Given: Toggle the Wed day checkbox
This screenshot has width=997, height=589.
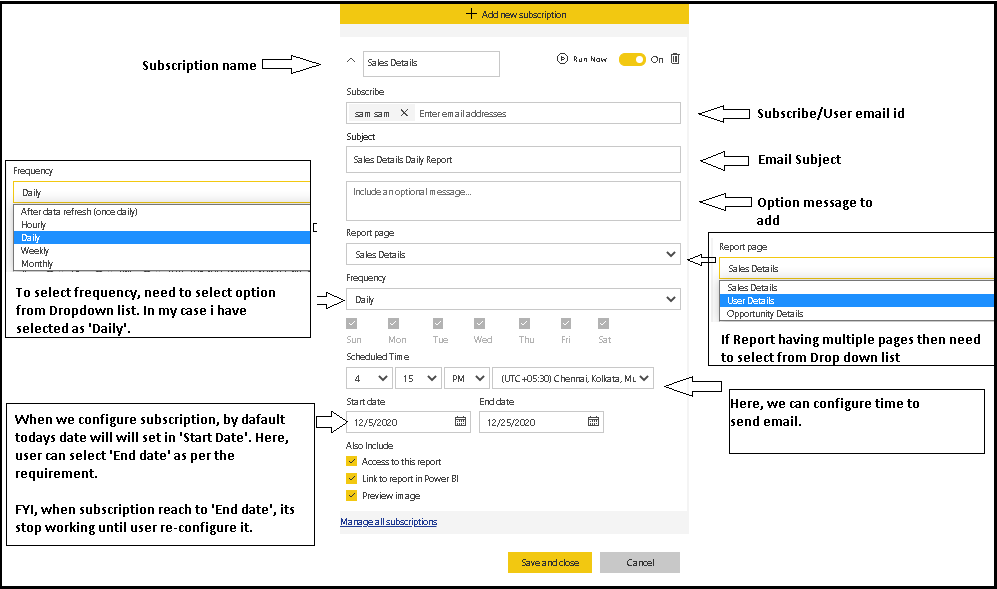Looking at the screenshot, I should point(479,323).
